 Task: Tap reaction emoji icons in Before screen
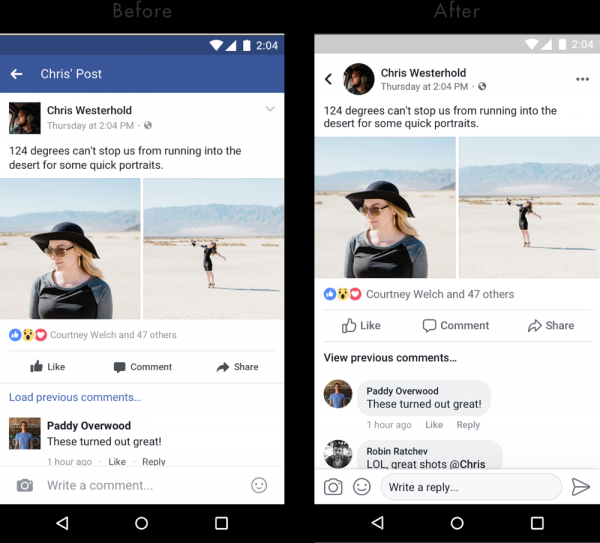pos(28,335)
